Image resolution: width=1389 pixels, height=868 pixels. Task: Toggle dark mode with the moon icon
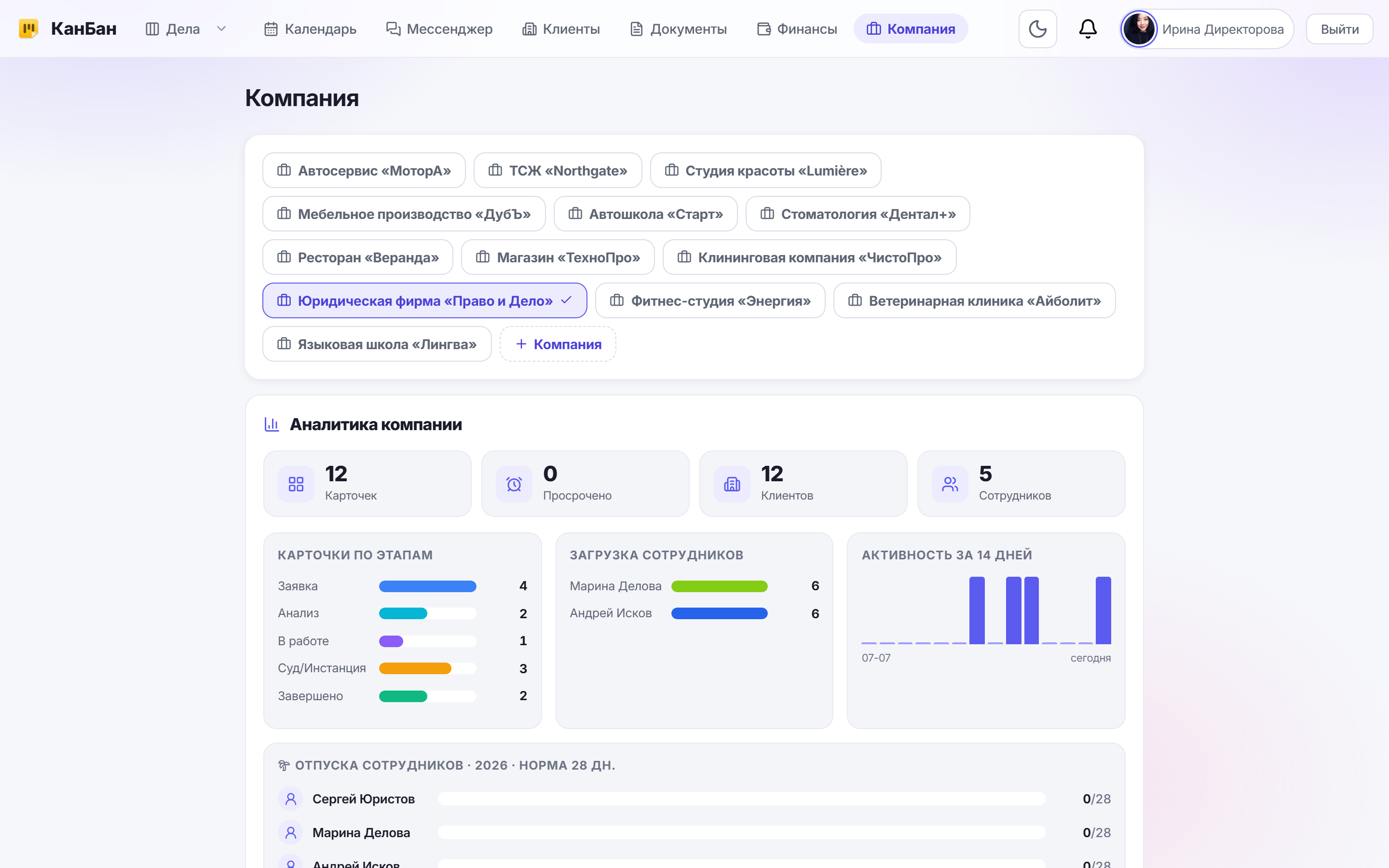(1037, 29)
